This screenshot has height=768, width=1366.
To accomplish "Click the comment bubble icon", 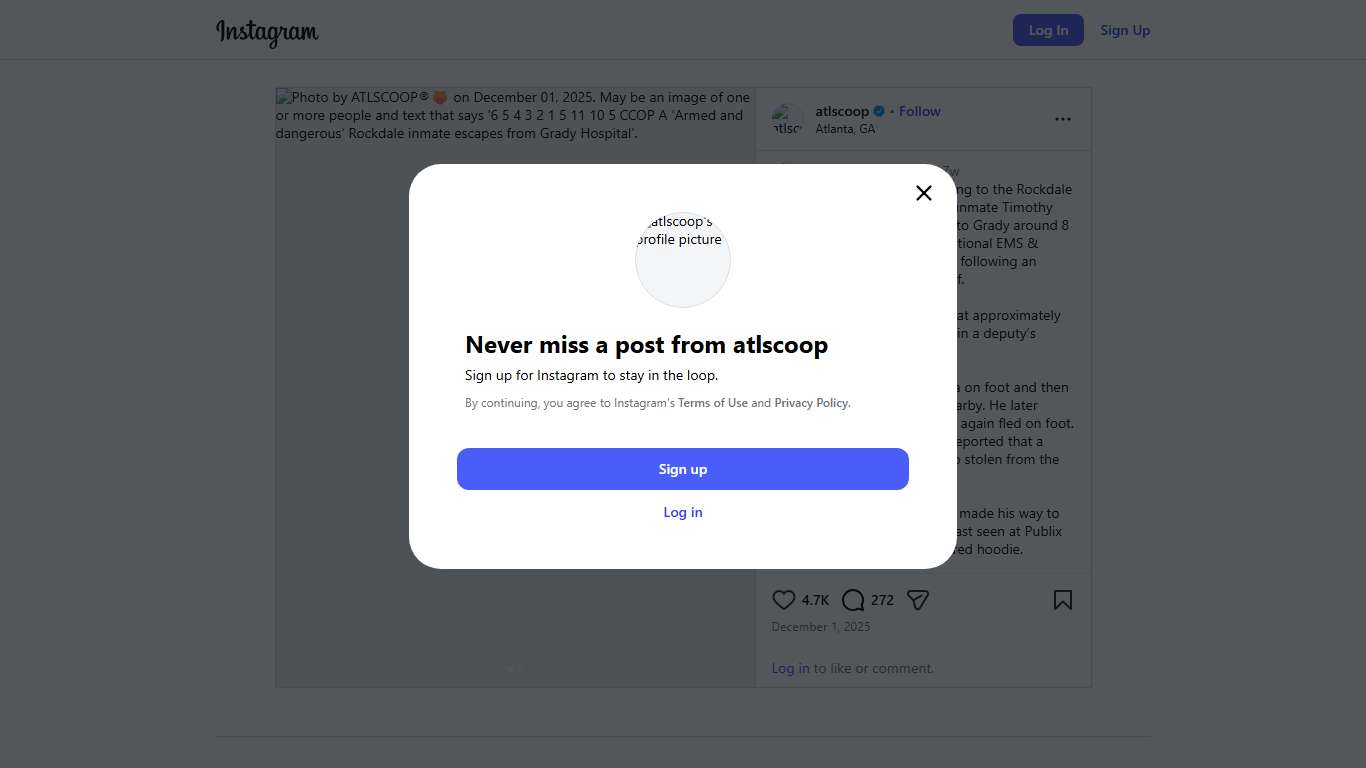I will pos(853,600).
